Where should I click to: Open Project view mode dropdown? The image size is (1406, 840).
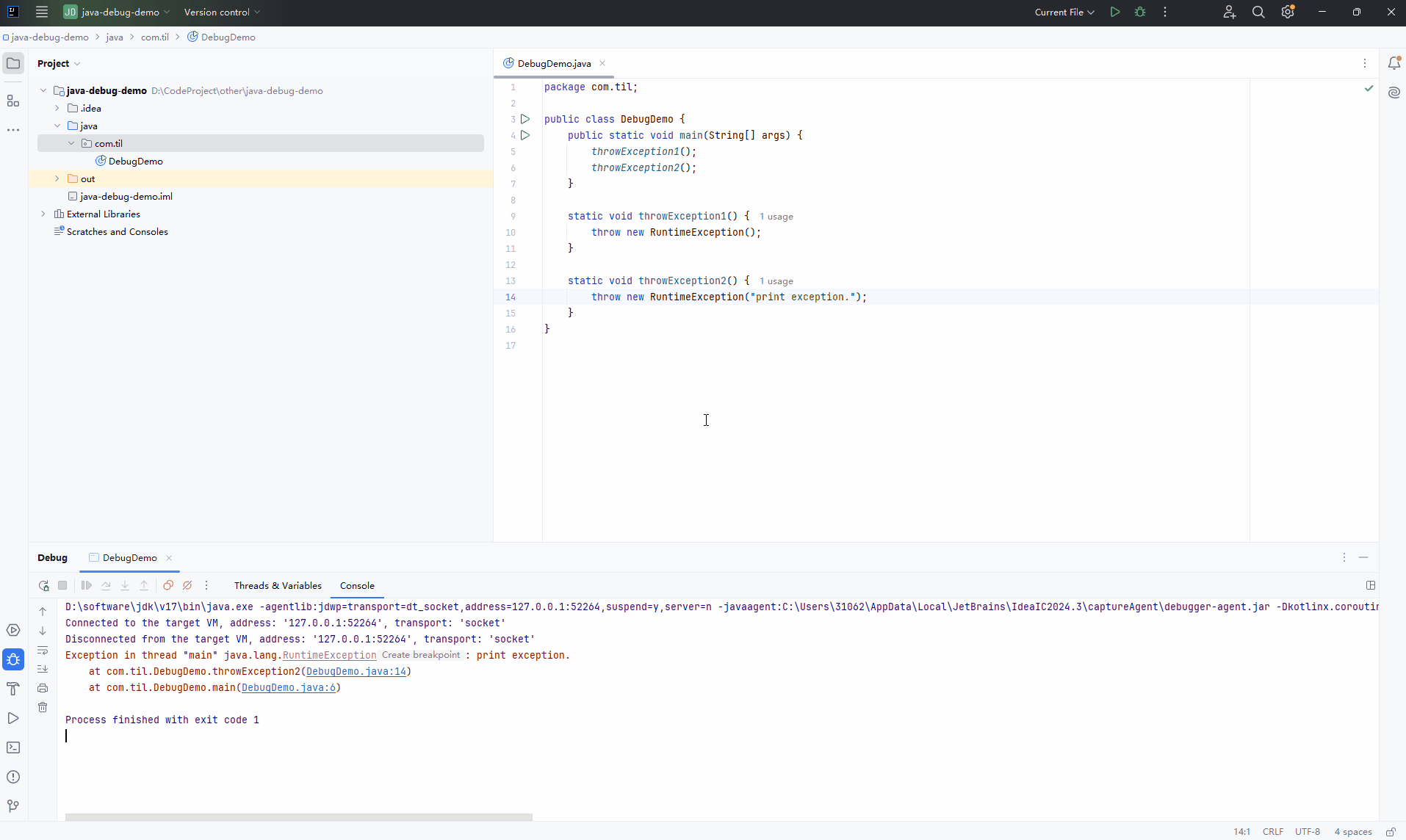click(59, 64)
